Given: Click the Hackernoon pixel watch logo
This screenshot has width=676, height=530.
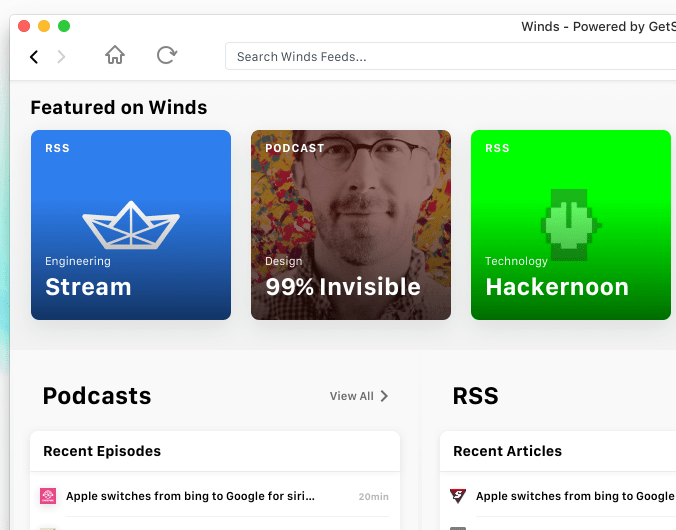Looking at the screenshot, I should point(571,225).
